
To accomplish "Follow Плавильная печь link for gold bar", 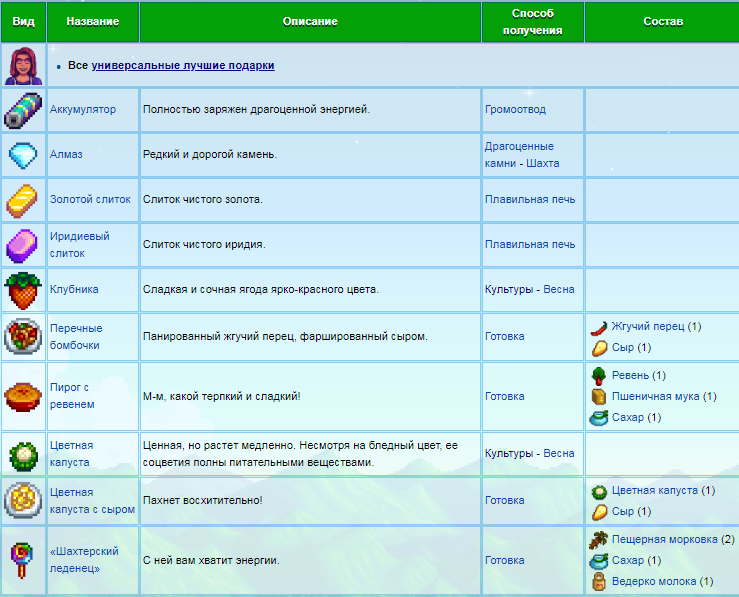I will point(530,199).
